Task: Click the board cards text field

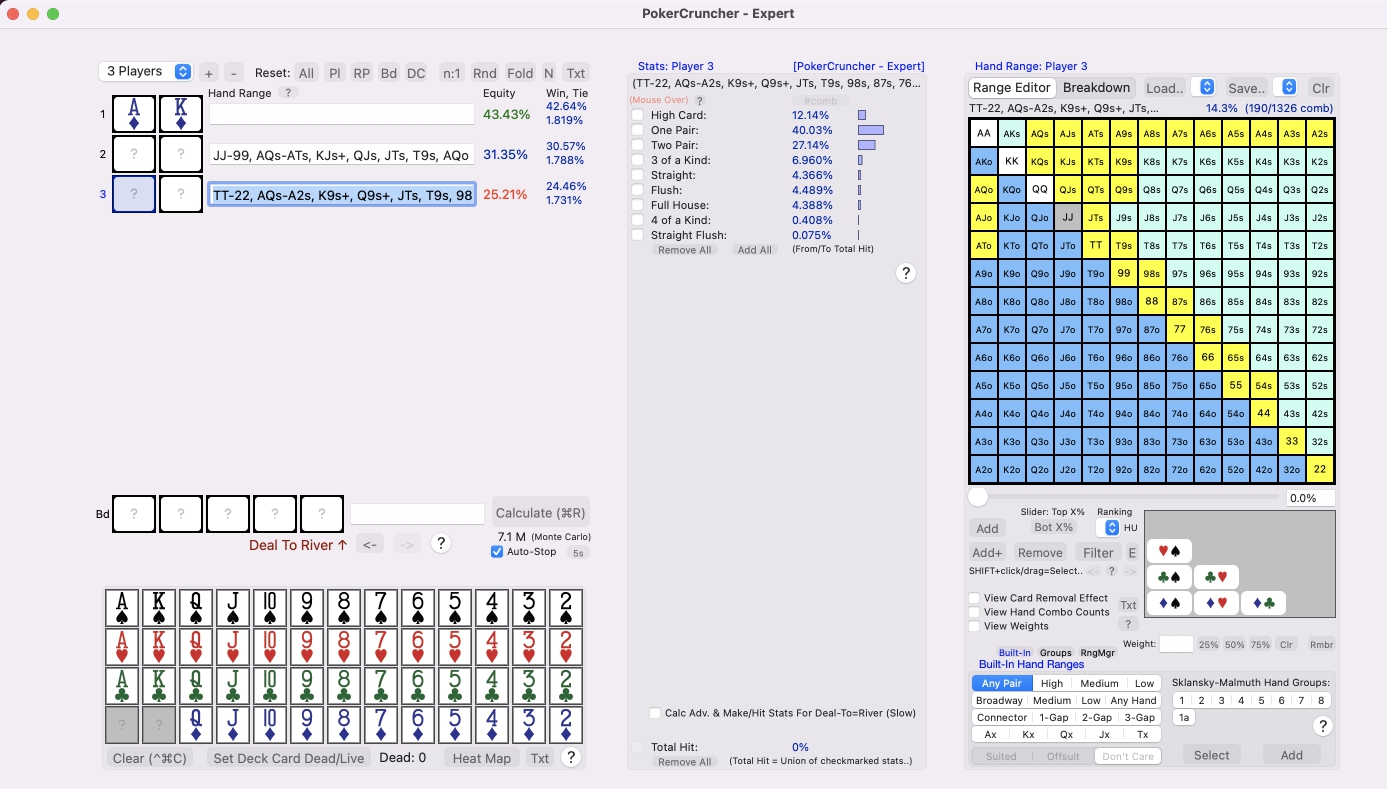Action: tap(417, 514)
